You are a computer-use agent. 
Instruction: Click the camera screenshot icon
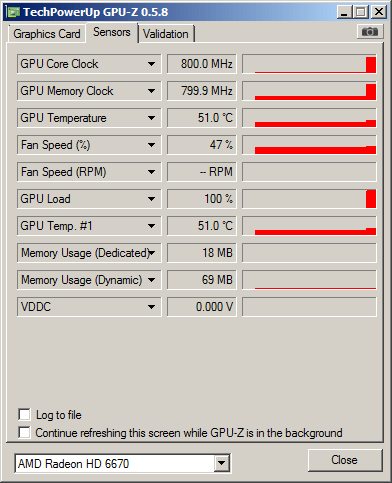(x=370, y=32)
